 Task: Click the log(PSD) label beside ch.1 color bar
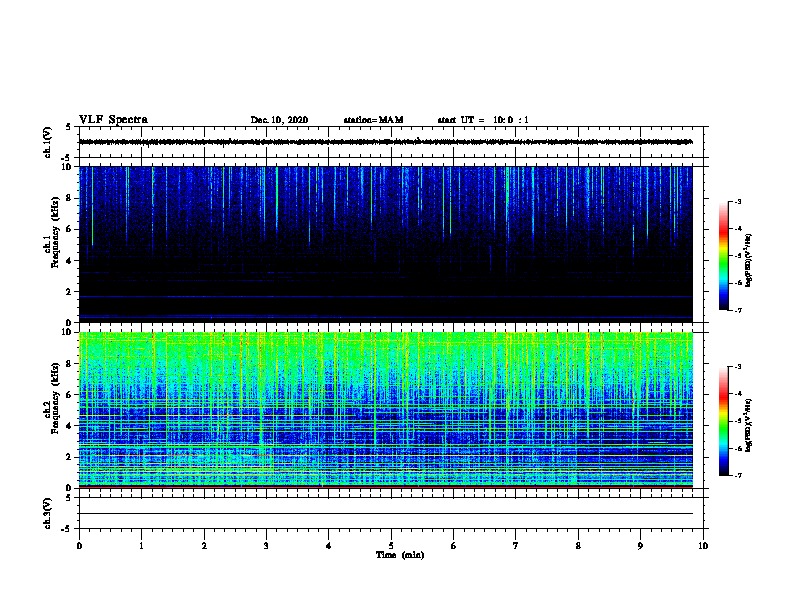click(748, 260)
